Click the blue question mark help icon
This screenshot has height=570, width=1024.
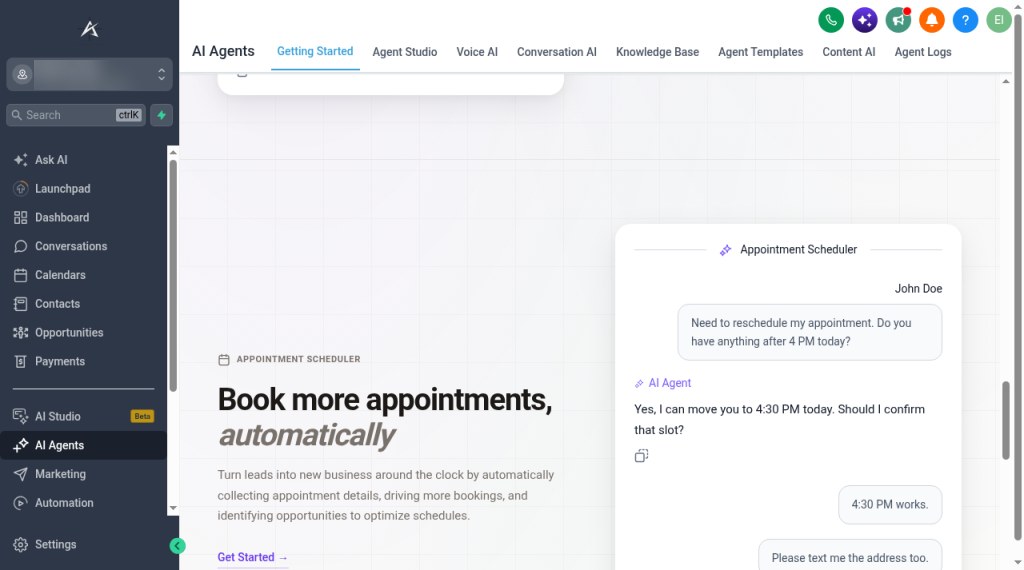[965, 20]
